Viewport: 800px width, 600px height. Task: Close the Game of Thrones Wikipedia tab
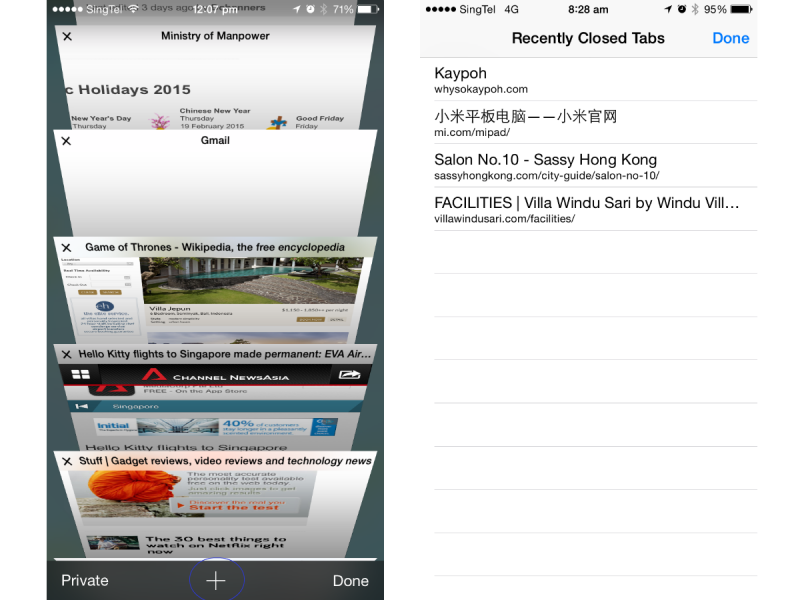[x=66, y=248]
